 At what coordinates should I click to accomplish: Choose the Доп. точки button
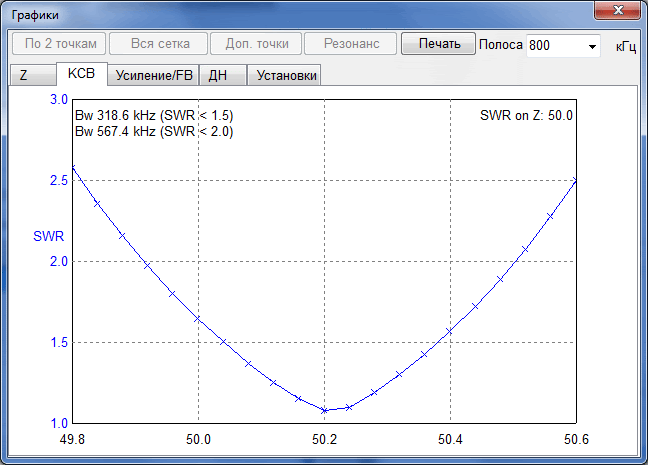256,43
